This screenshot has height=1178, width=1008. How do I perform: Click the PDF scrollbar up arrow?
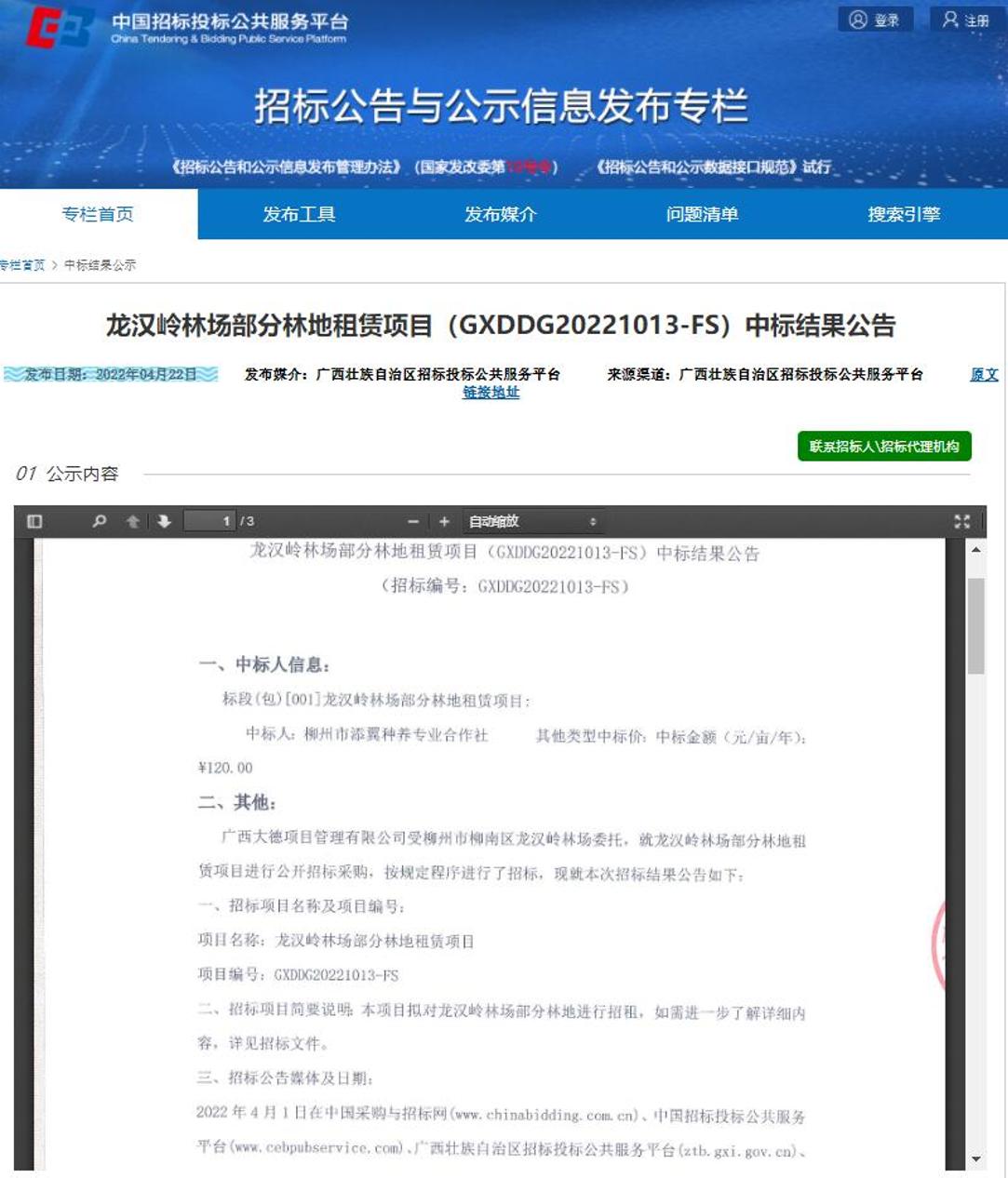coord(975,550)
